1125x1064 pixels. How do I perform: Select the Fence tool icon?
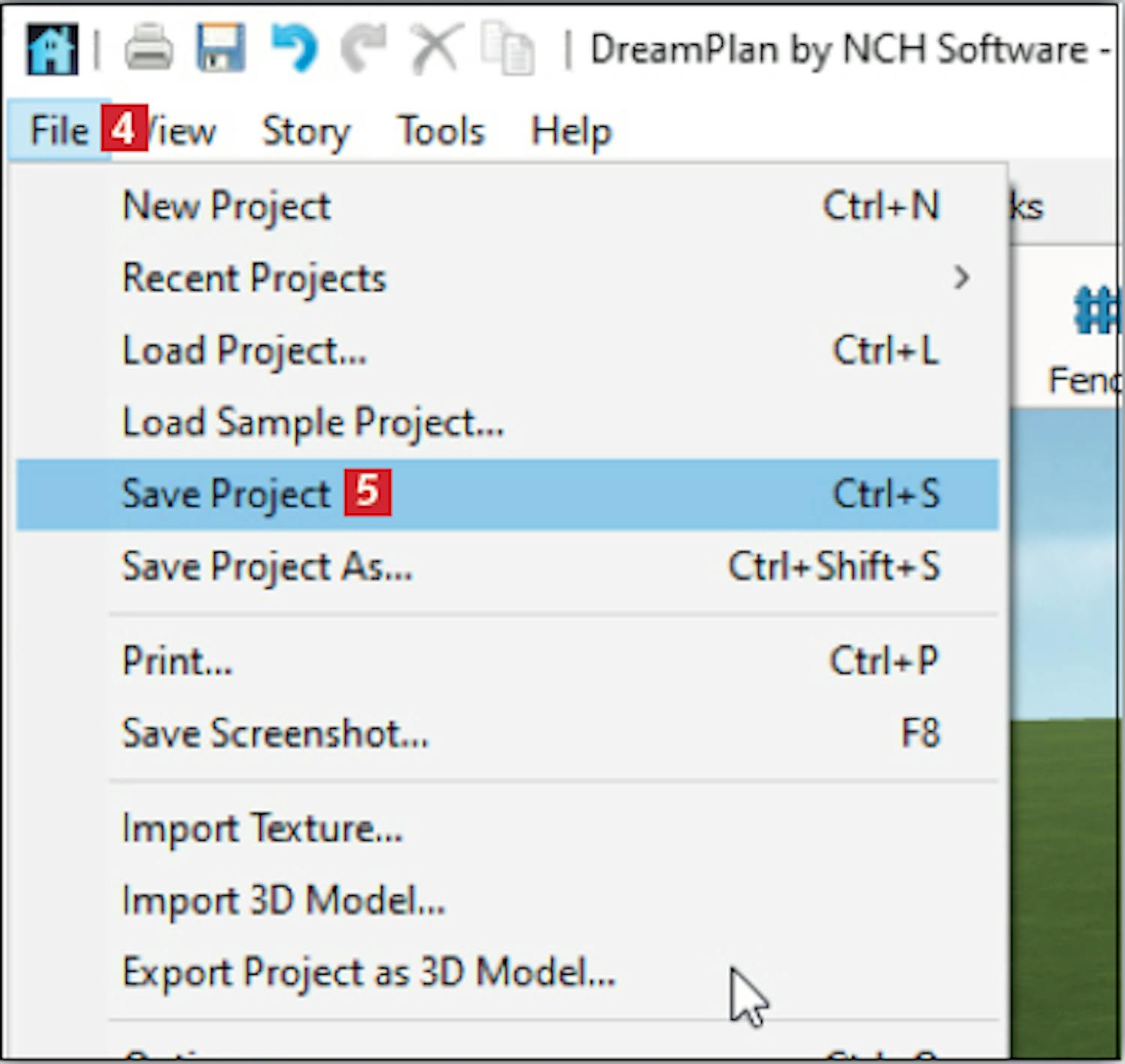click(x=1096, y=309)
